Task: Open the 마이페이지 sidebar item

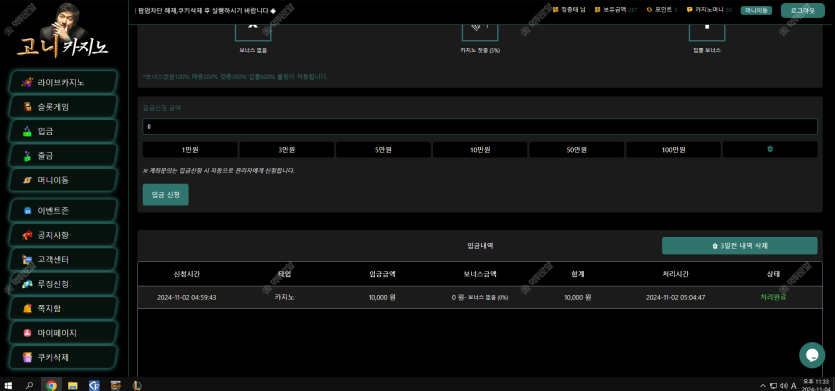Action: click(64, 333)
